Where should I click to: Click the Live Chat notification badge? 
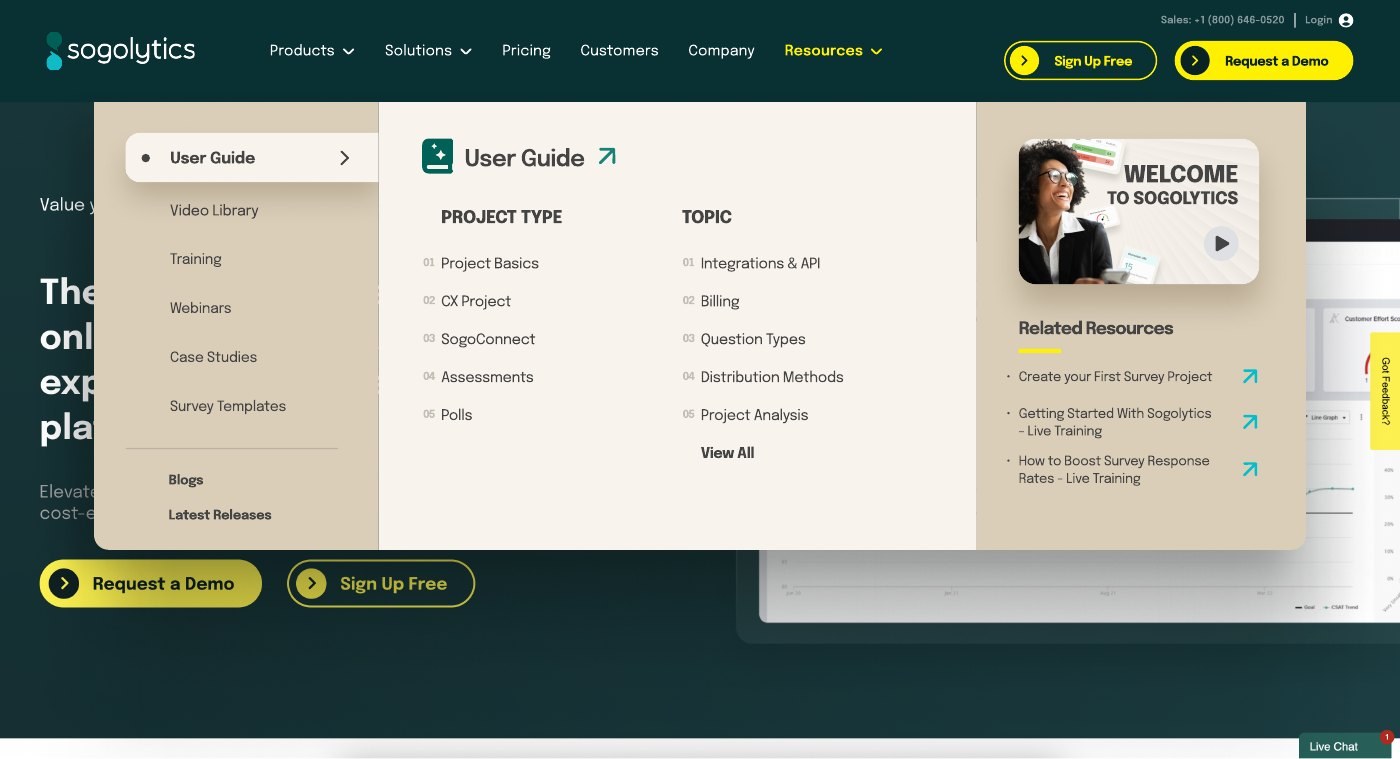(x=1387, y=737)
